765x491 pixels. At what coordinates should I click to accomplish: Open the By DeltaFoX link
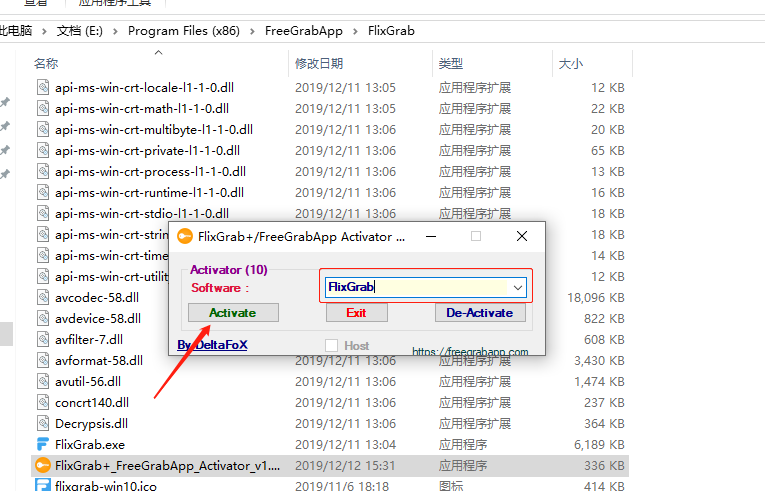[212, 345]
